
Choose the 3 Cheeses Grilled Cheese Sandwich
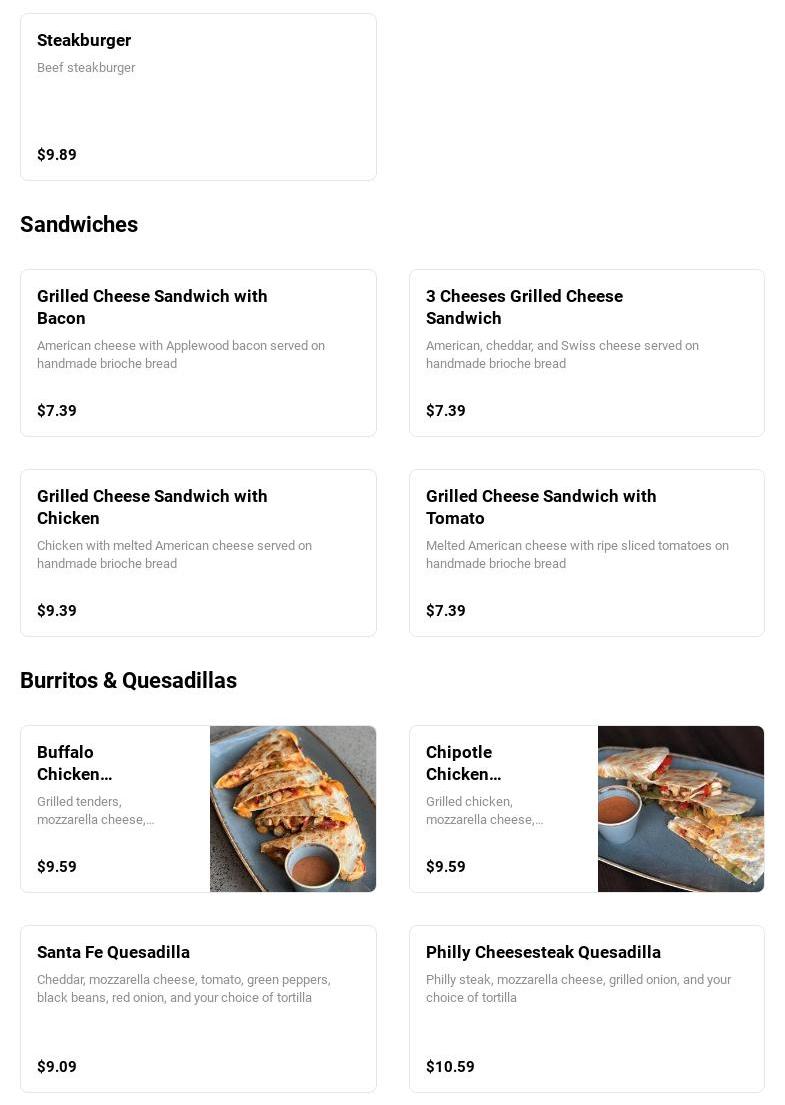pyautogui.click(x=524, y=307)
